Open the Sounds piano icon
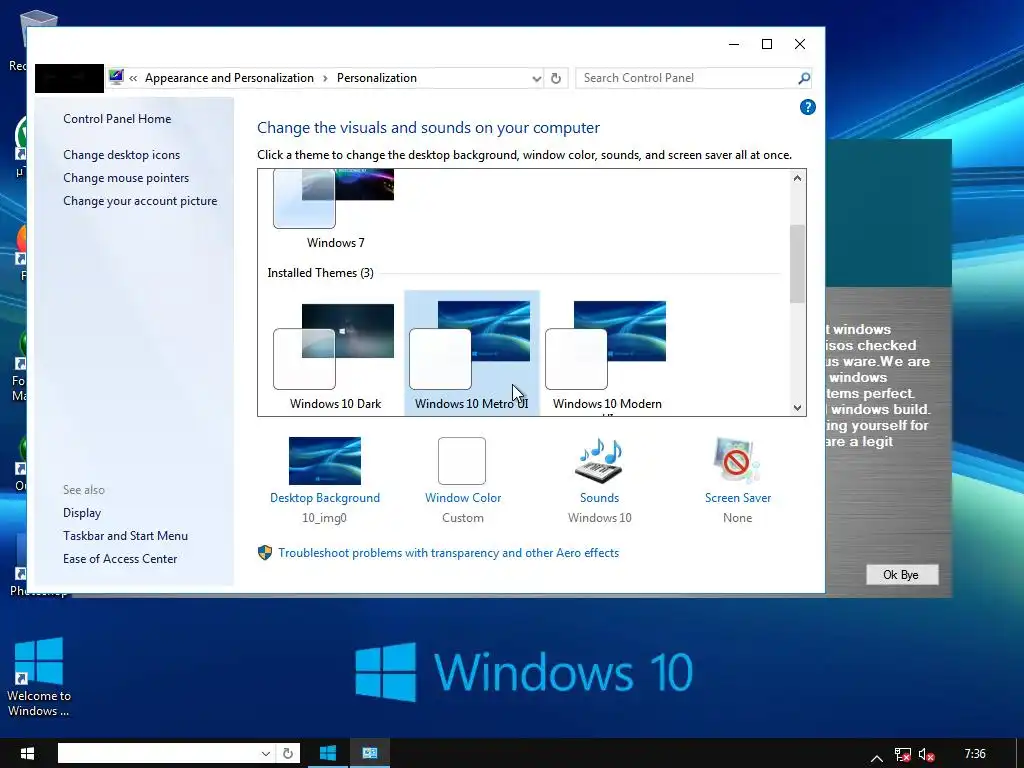Image resolution: width=1024 pixels, height=768 pixels. (599, 461)
